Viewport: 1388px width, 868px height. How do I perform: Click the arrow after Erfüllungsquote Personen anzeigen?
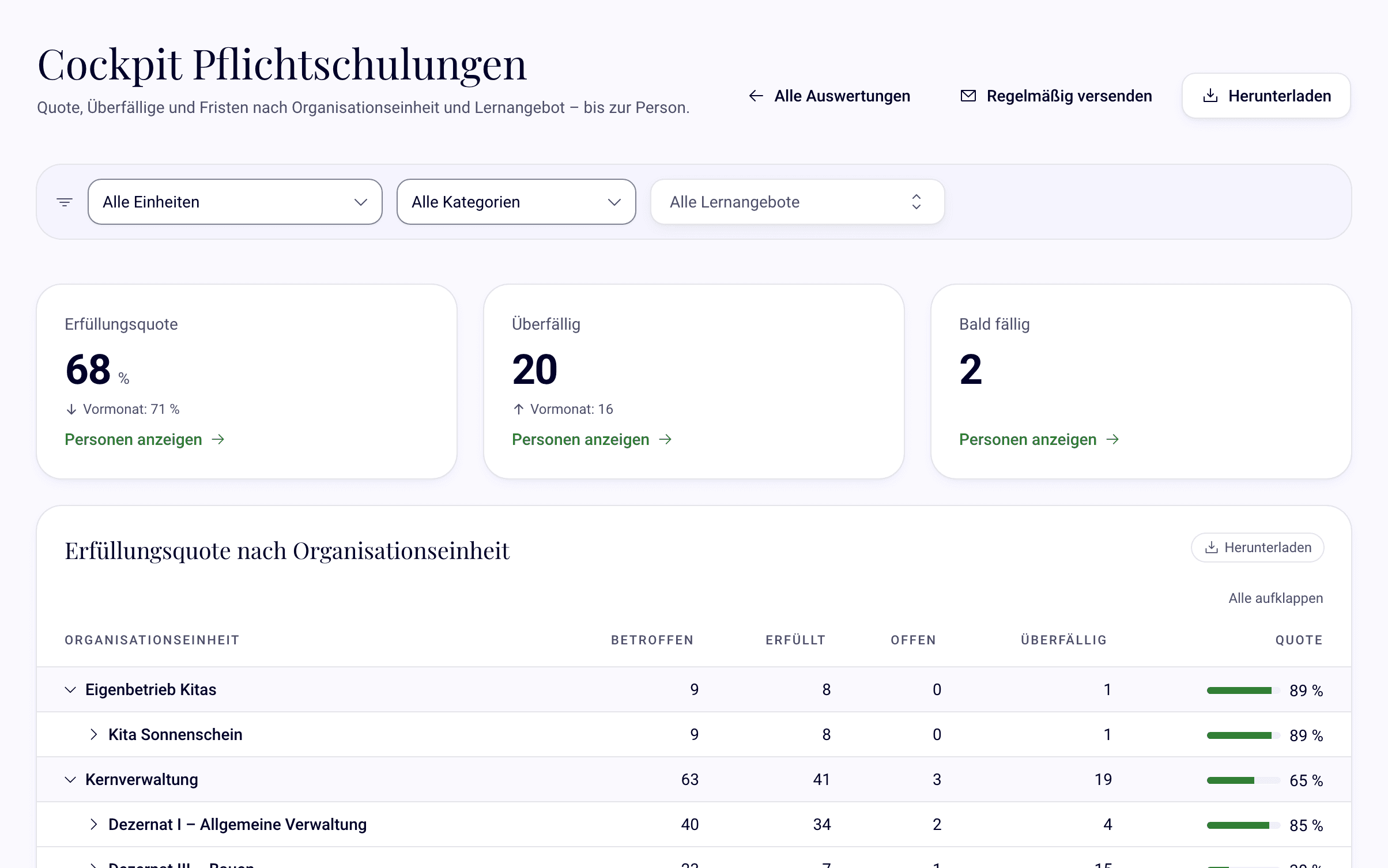point(218,440)
